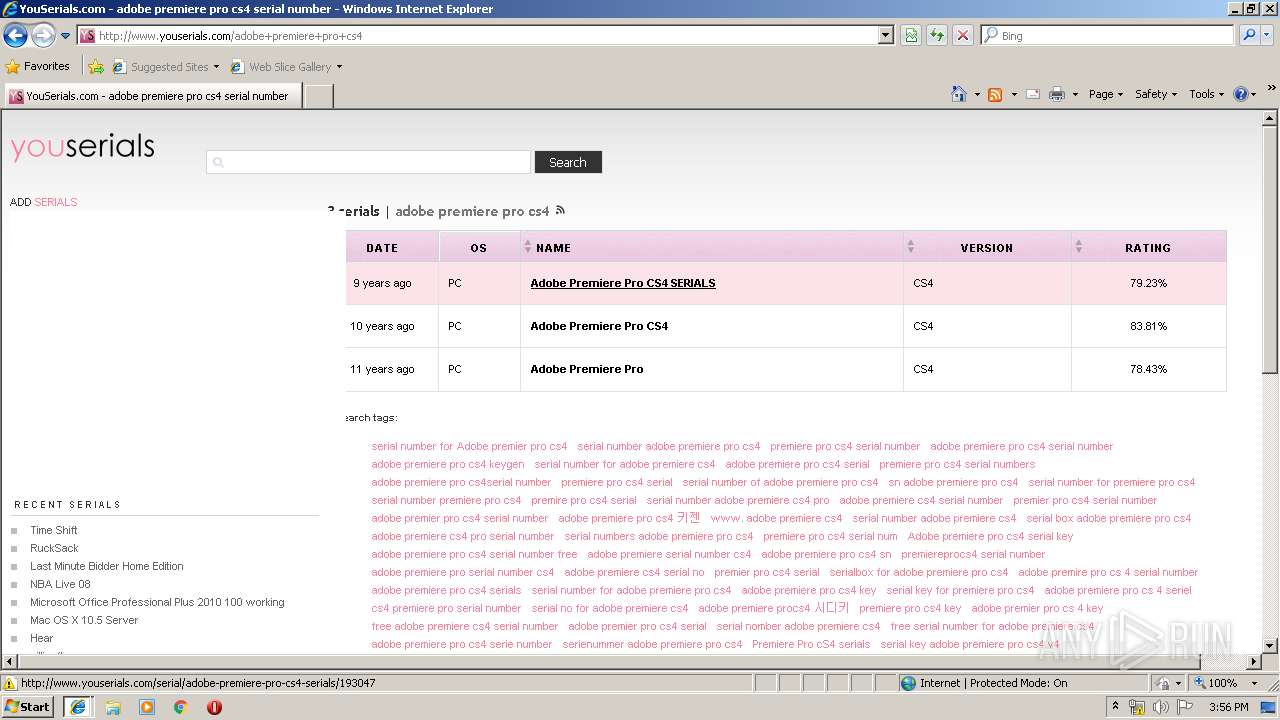Click the black Search button
Viewport: 1280px width, 720px height.
(568, 162)
